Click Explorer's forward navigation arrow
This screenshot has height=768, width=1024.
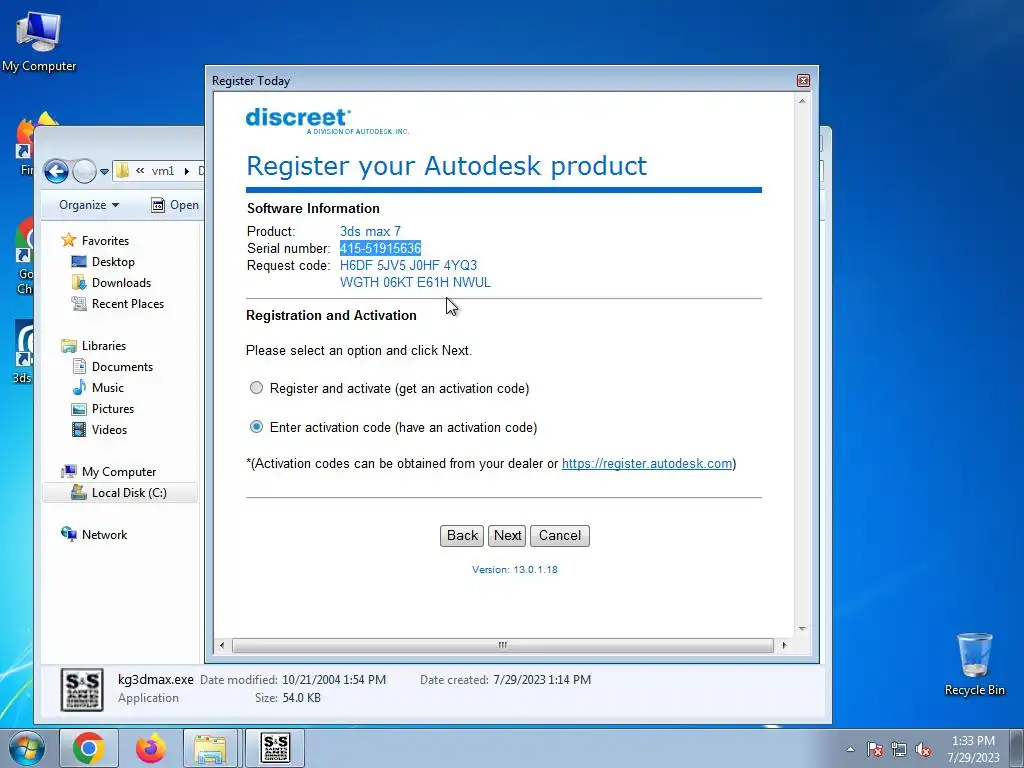(84, 171)
